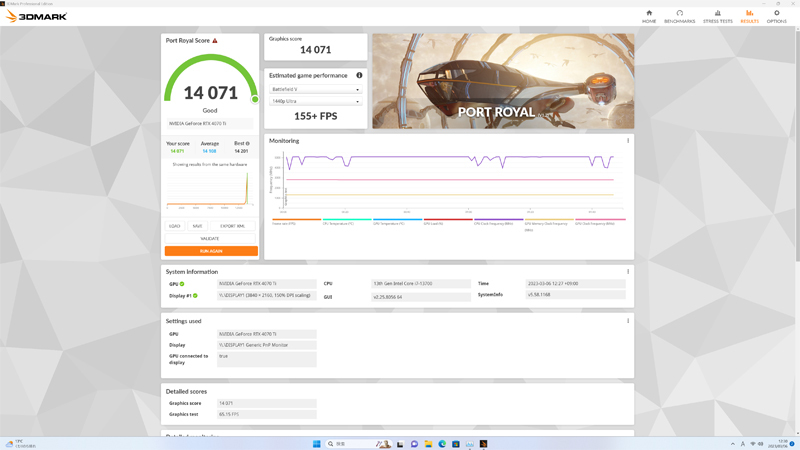Click the Save button
Image resolution: width=800 pixels, height=450 pixels.
coord(197,226)
